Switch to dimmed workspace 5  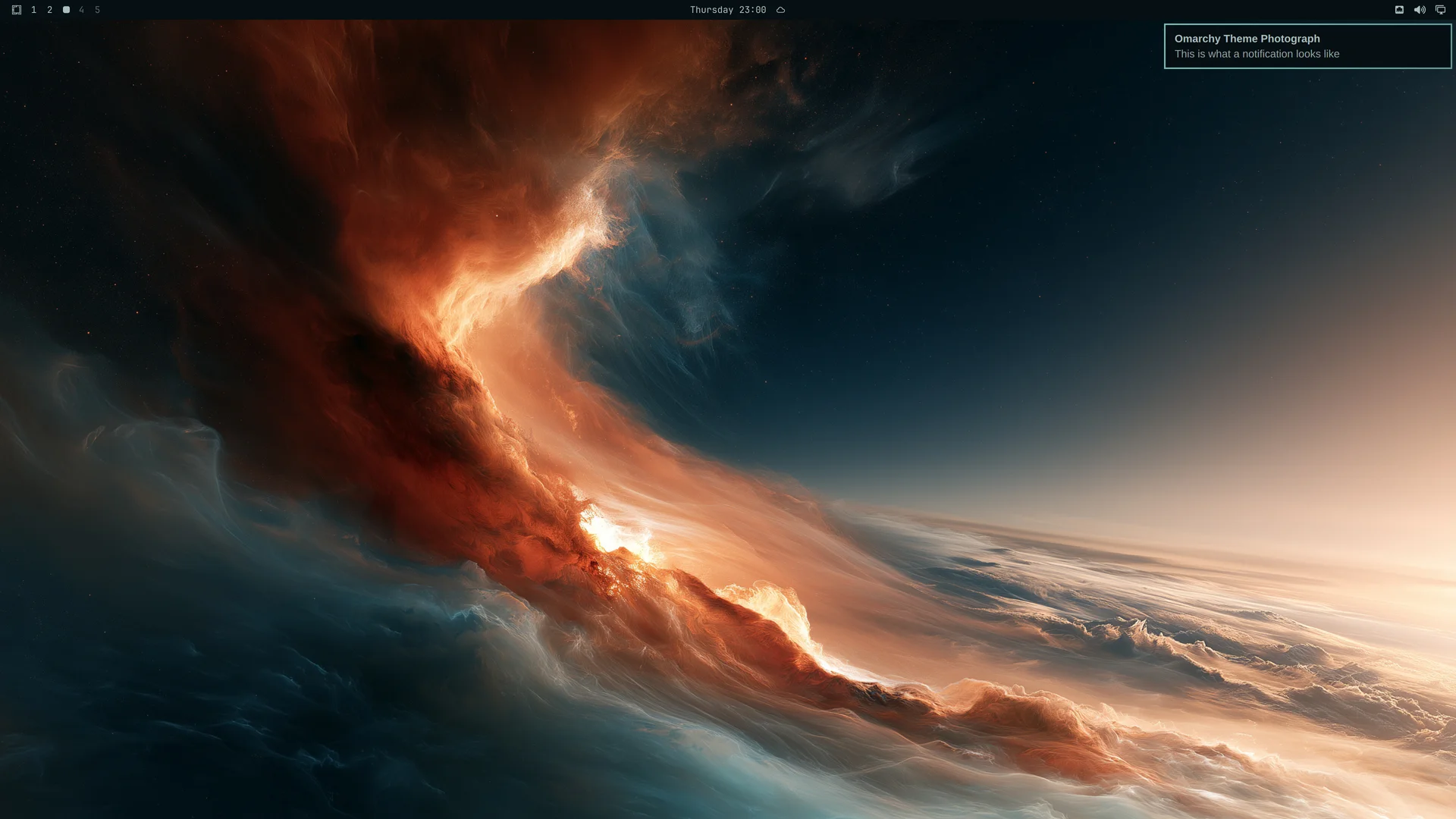click(97, 10)
